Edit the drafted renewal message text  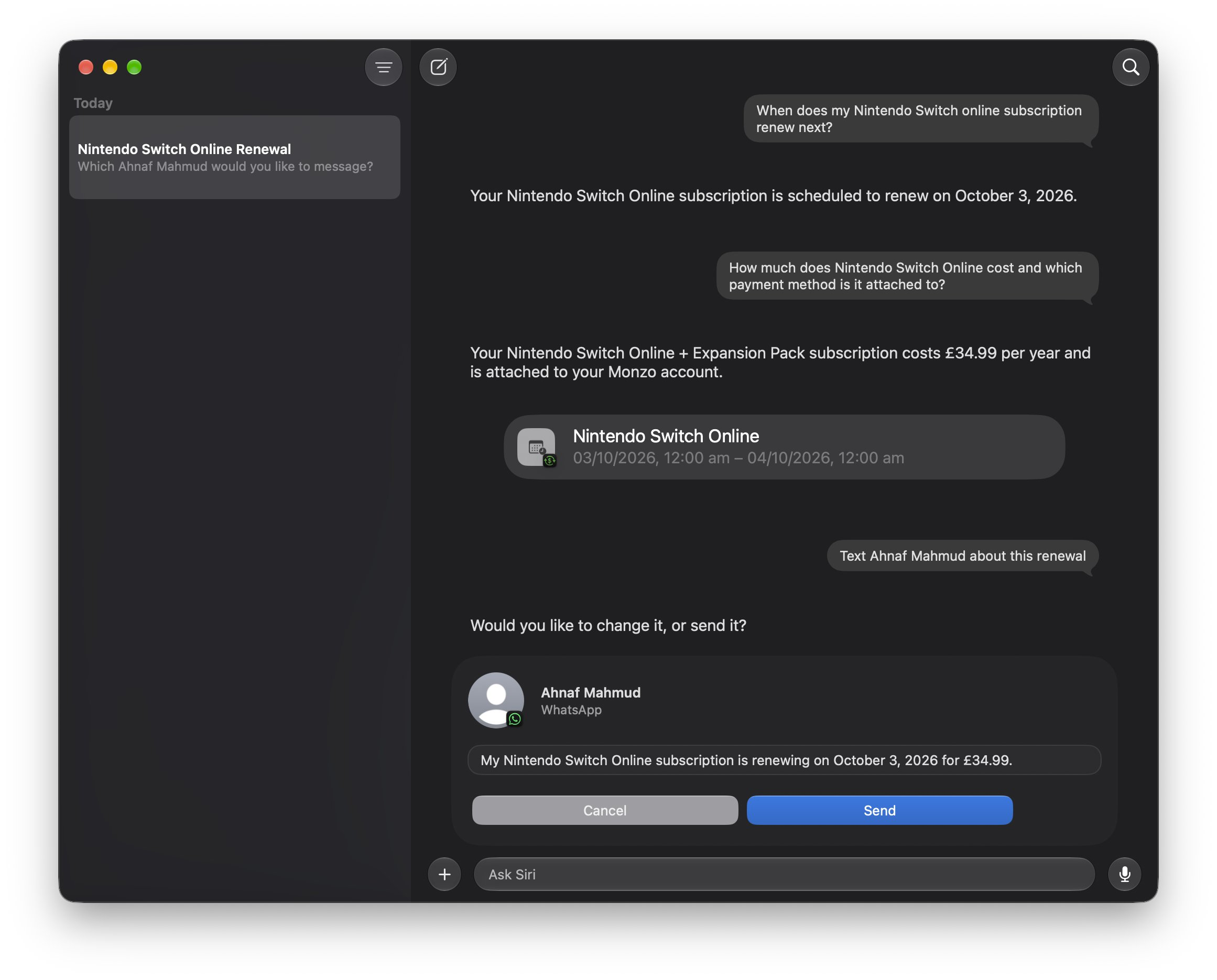click(784, 760)
